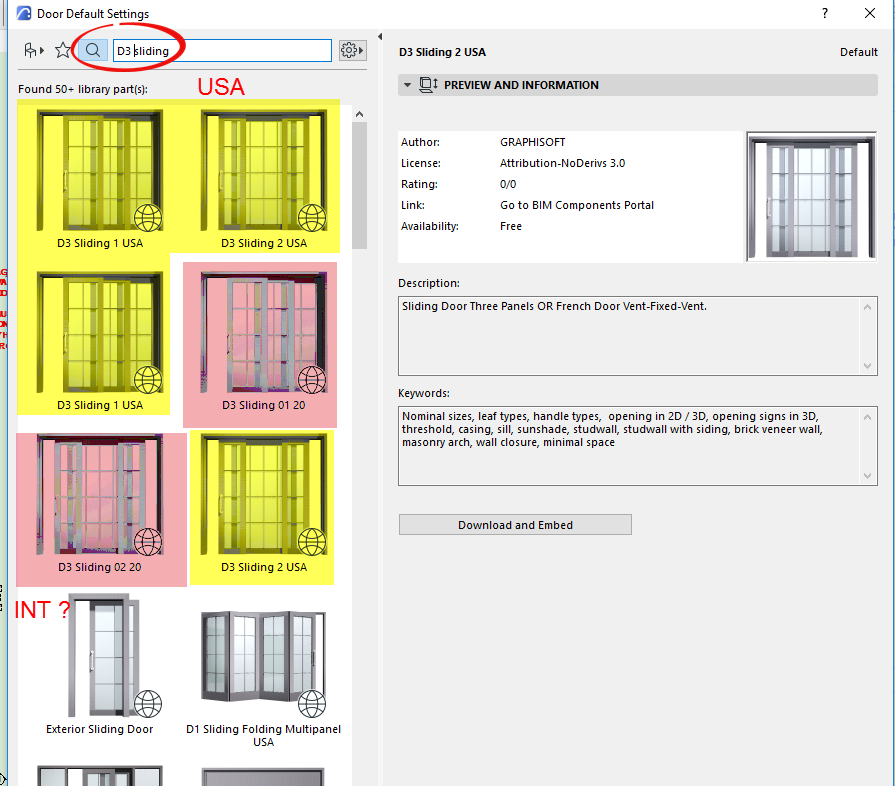Click 'Attribution-NoDerivs 3.0' license text
The image size is (895, 786).
[562, 163]
